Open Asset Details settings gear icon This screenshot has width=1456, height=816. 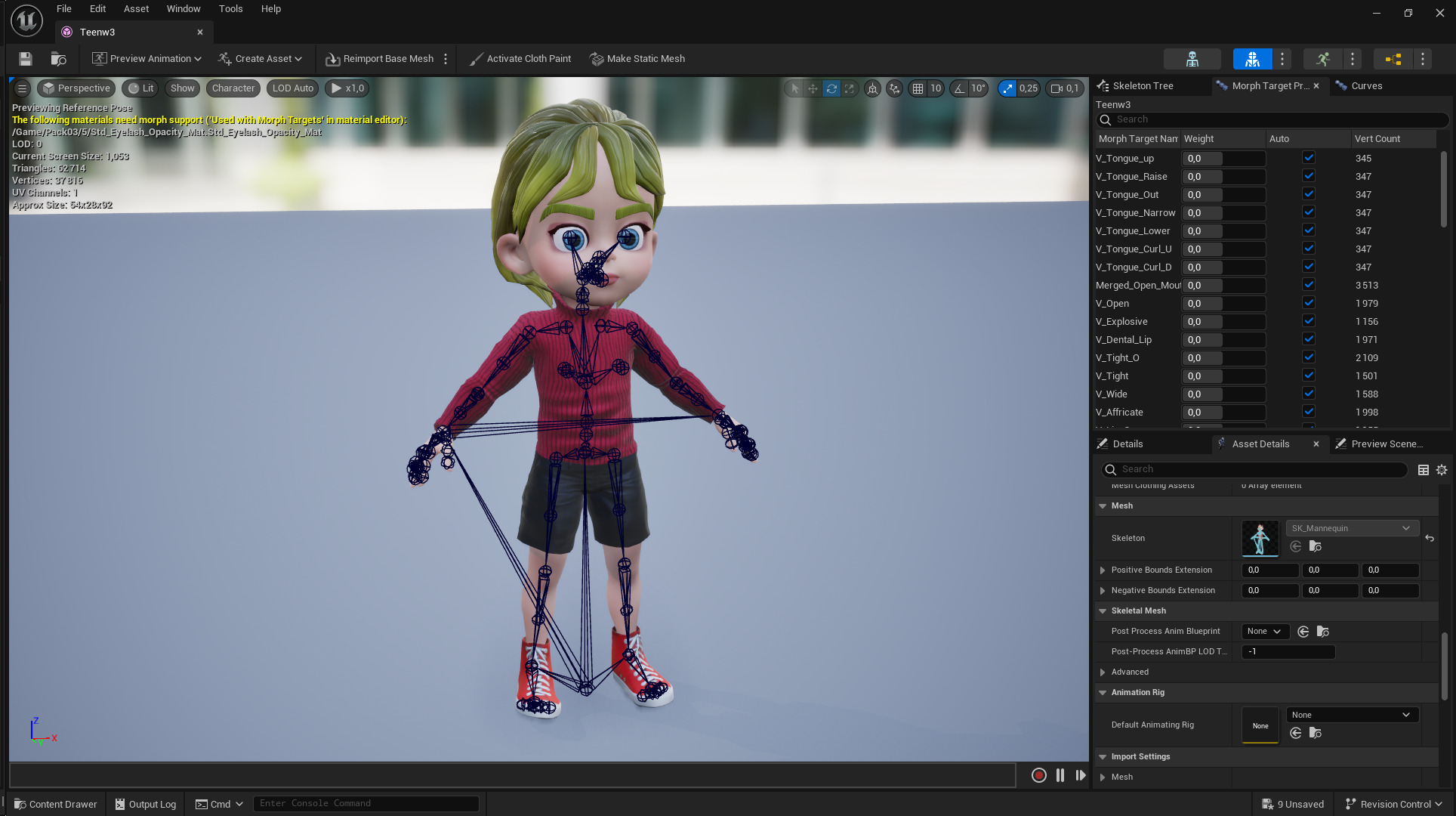tap(1442, 470)
